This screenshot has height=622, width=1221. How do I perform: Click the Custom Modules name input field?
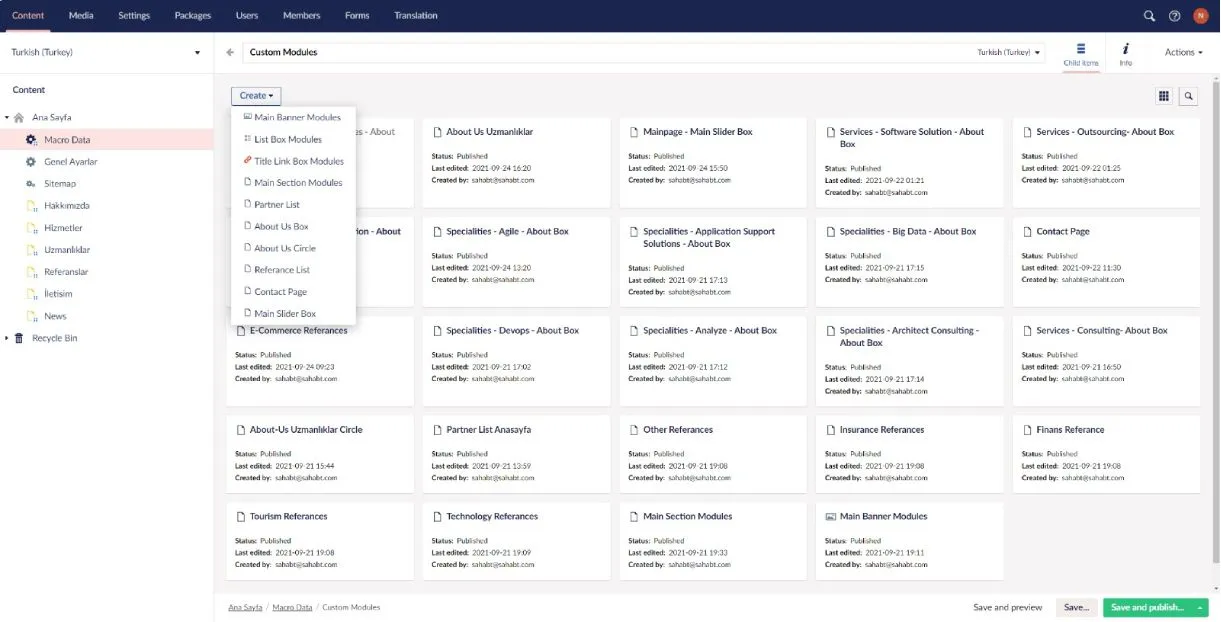(600, 52)
